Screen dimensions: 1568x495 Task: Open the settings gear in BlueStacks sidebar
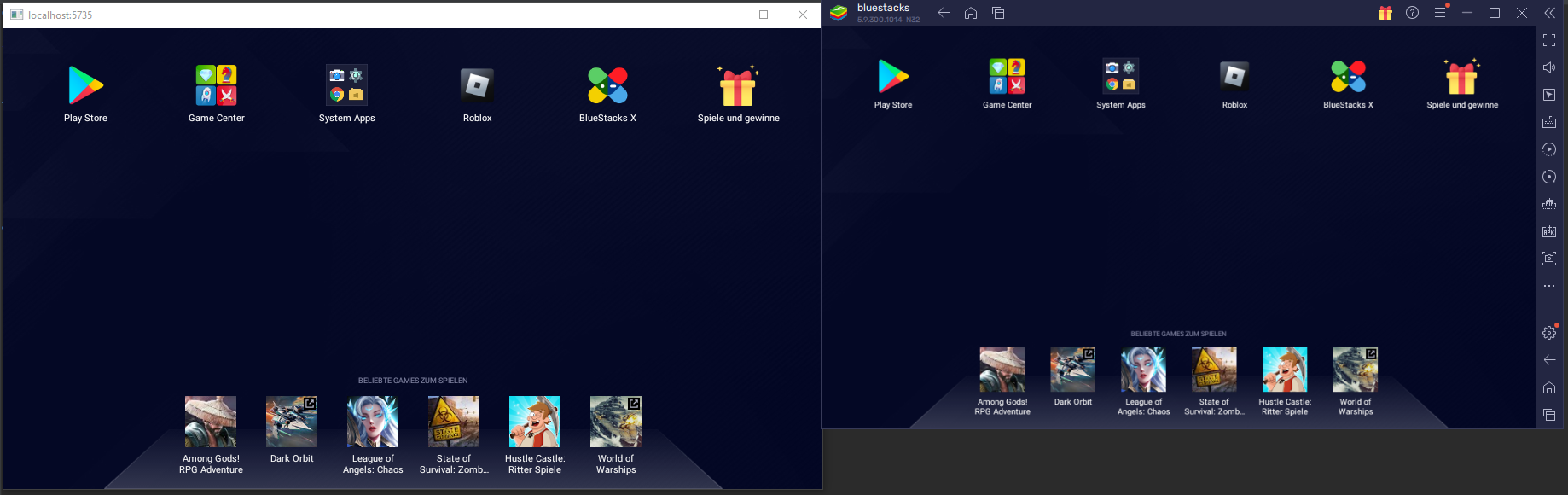click(x=1549, y=333)
